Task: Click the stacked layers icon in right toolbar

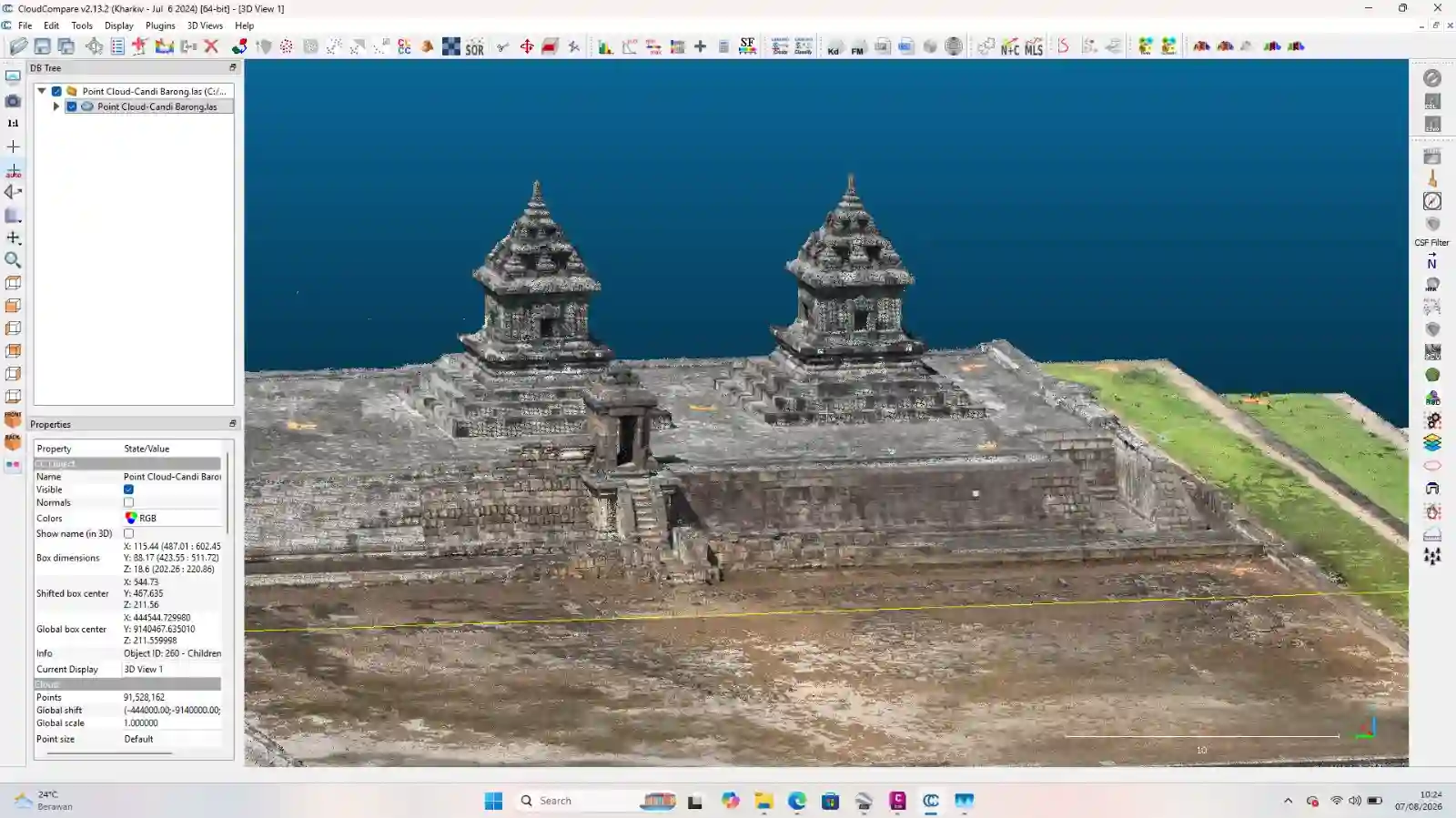Action: coord(1432,442)
